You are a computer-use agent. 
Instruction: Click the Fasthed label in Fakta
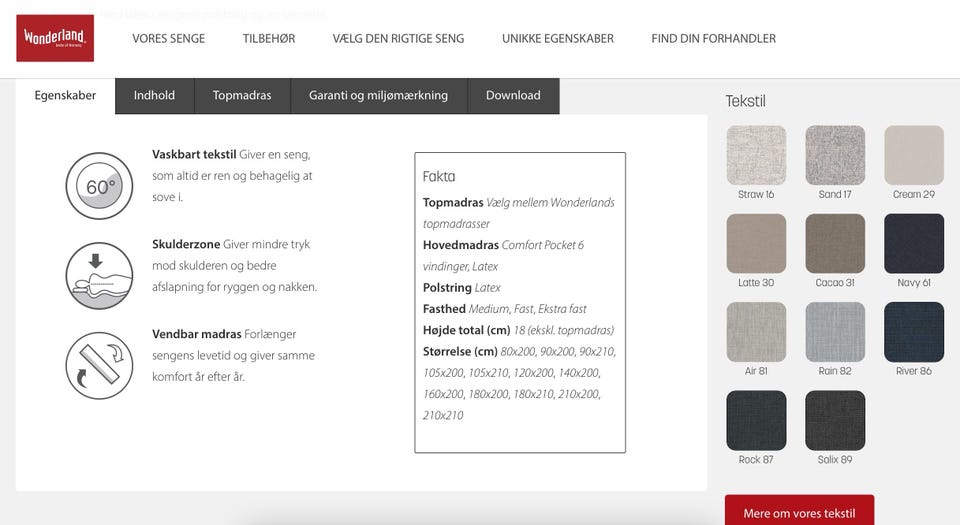[x=444, y=309]
